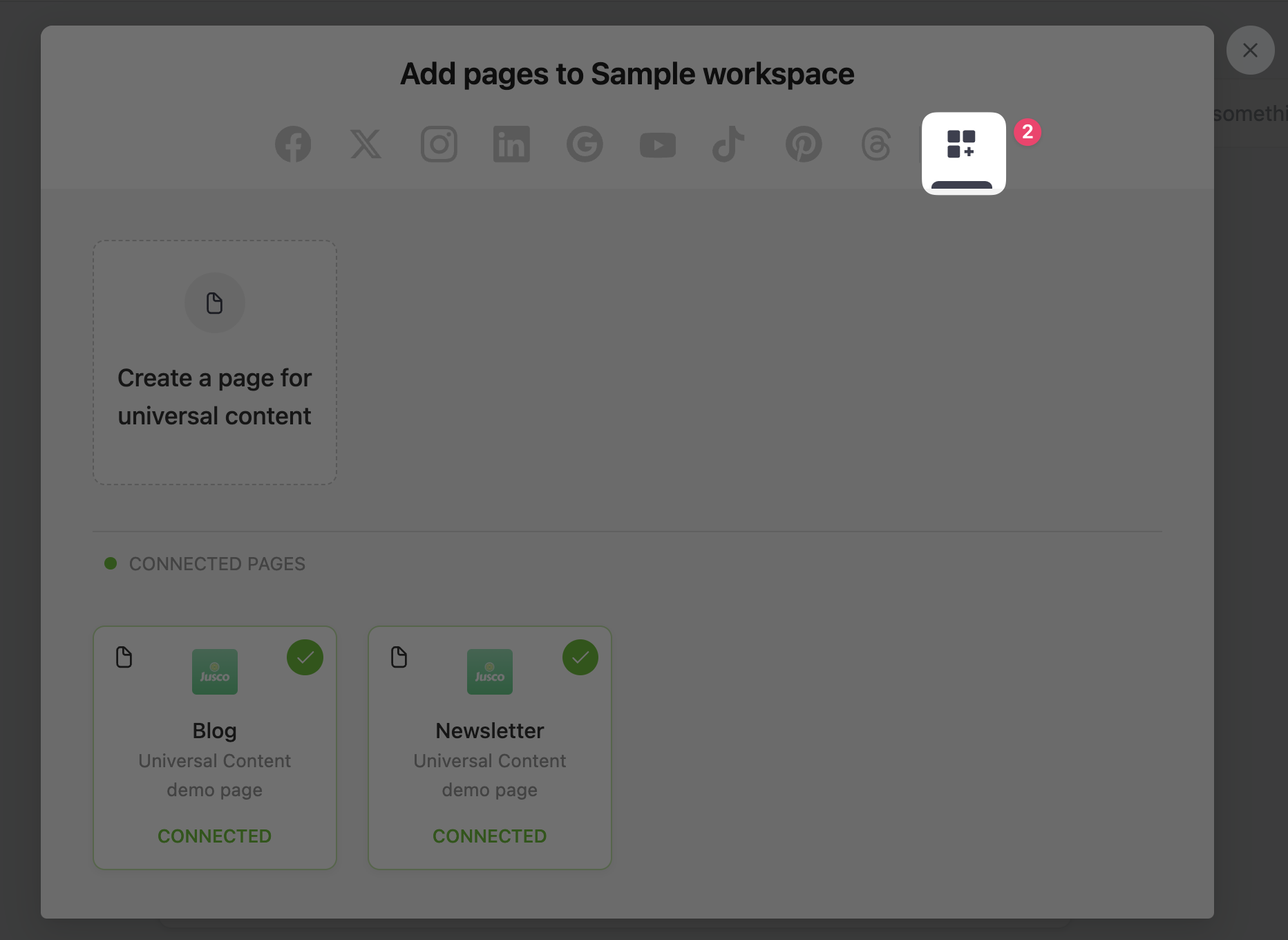Toggle the Newsletter page green checkmark

tap(580, 657)
